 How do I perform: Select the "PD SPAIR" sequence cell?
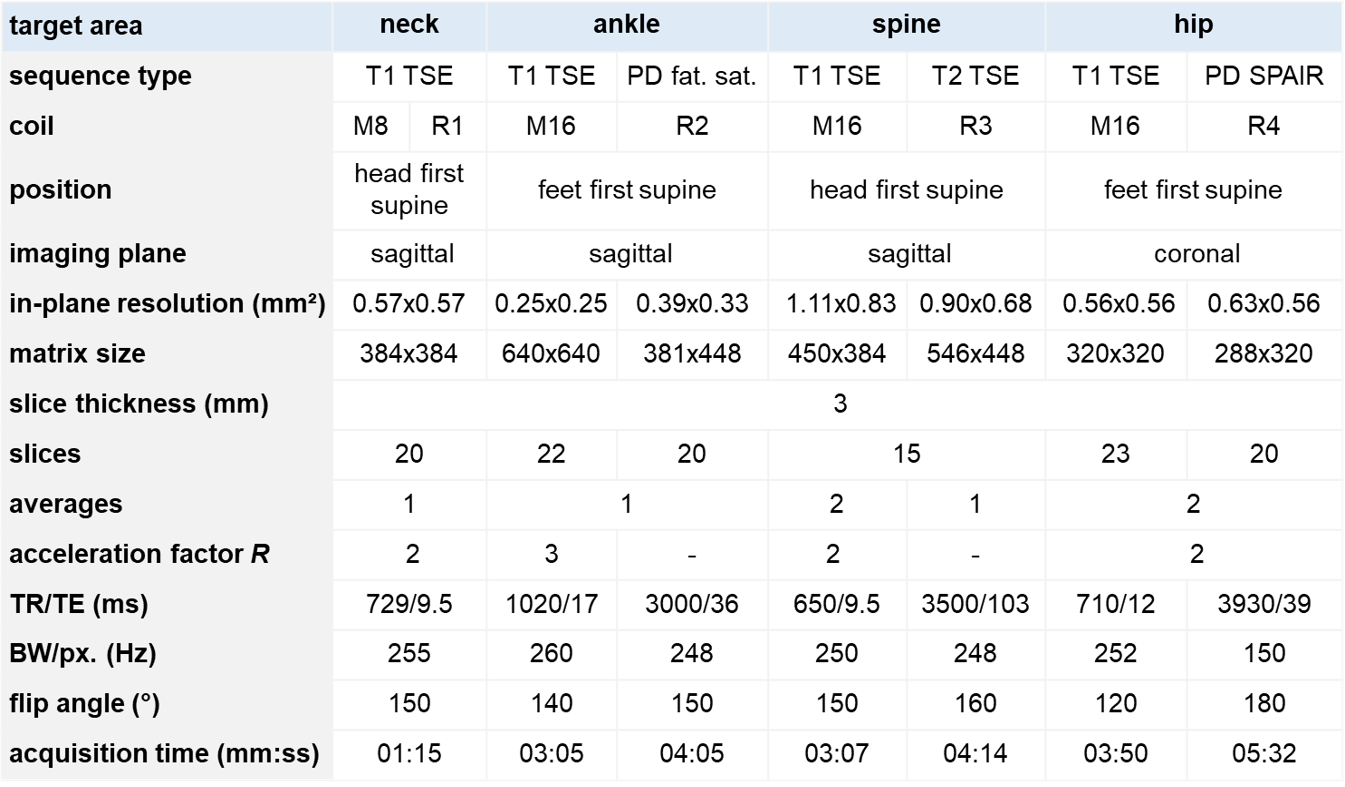[x=1264, y=76]
